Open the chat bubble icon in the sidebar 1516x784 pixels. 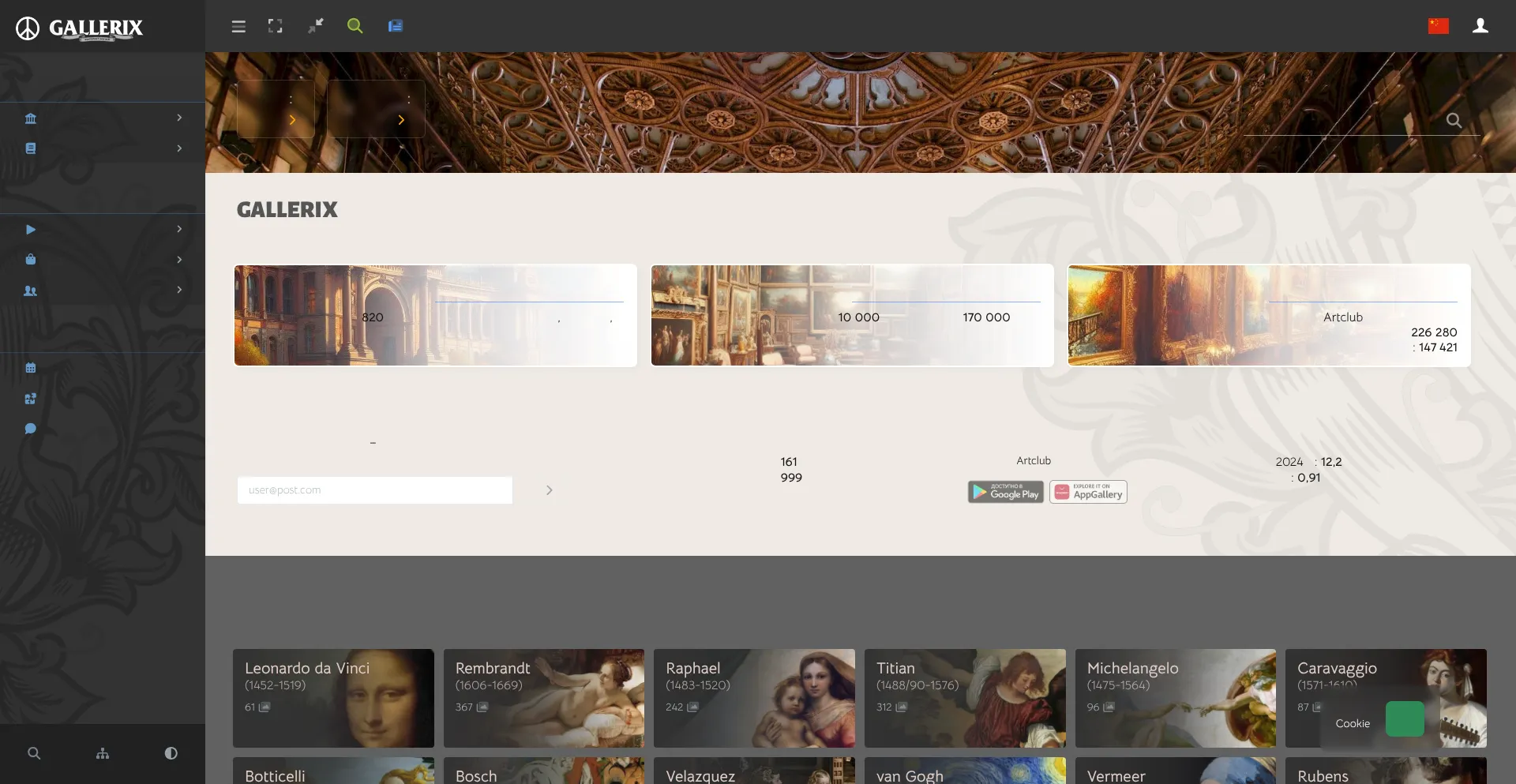pos(31,429)
